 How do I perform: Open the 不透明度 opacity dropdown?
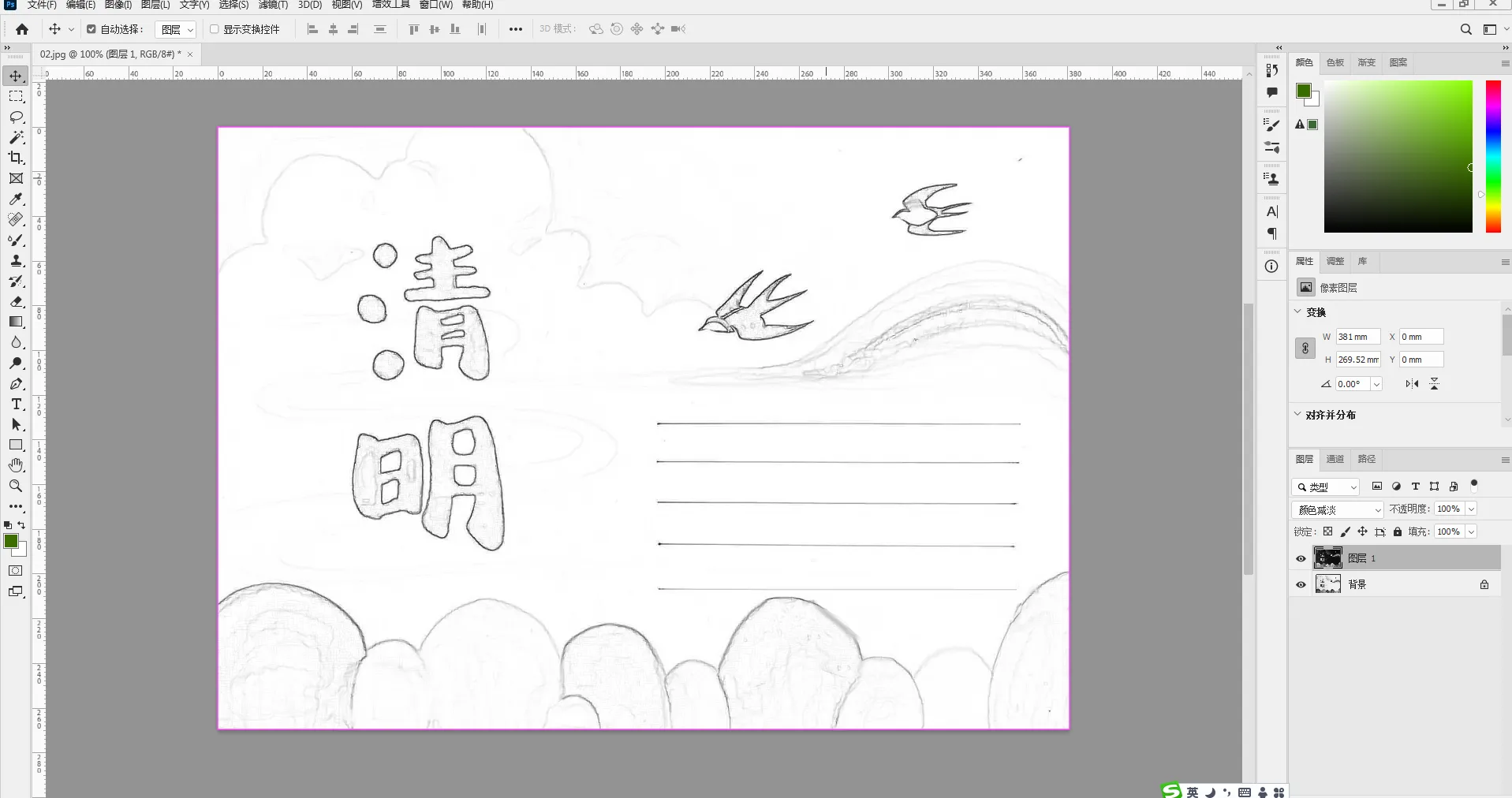(x=1471, y=509)
